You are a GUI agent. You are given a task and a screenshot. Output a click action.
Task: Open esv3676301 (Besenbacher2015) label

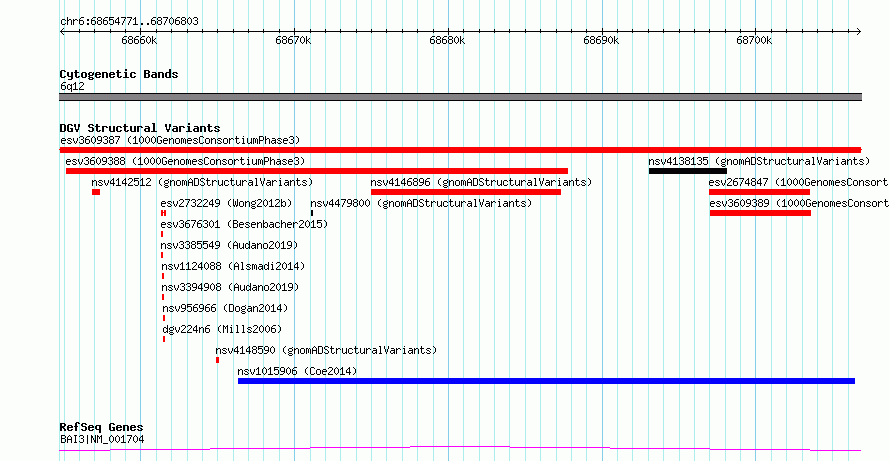tap(244, 224)
